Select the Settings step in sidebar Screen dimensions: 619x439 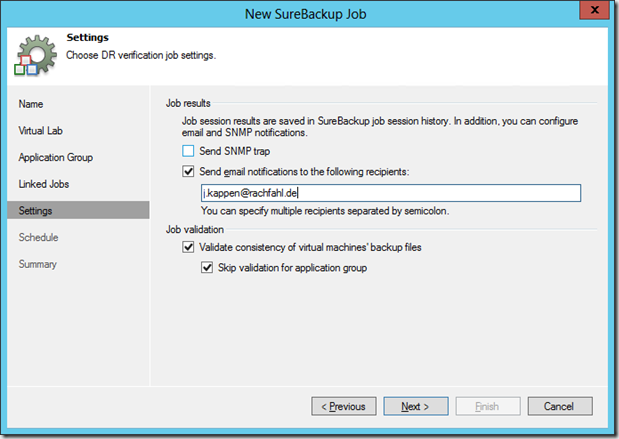[x=78, y=210]
